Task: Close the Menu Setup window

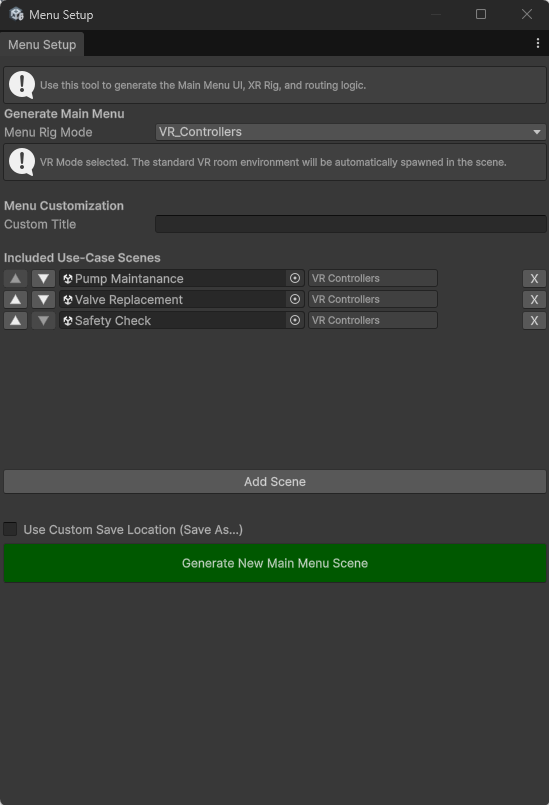Action: [x=527, y=14]
